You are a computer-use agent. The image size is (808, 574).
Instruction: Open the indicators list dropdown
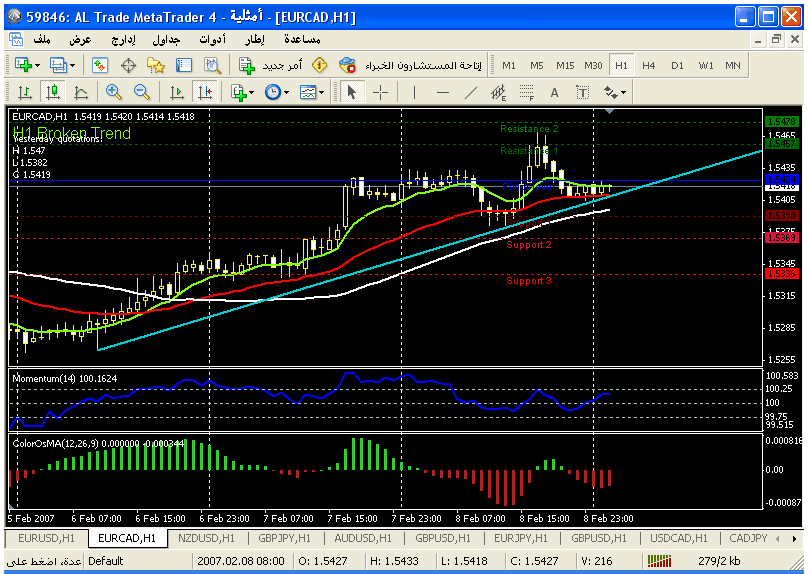coord(241,92)
